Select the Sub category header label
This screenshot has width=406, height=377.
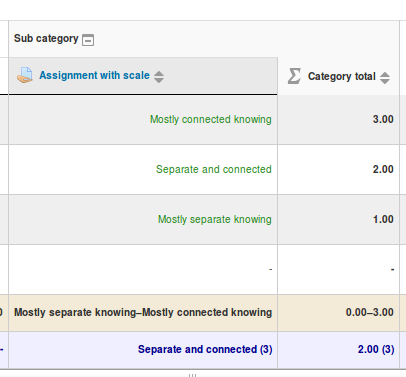(46, 39)
